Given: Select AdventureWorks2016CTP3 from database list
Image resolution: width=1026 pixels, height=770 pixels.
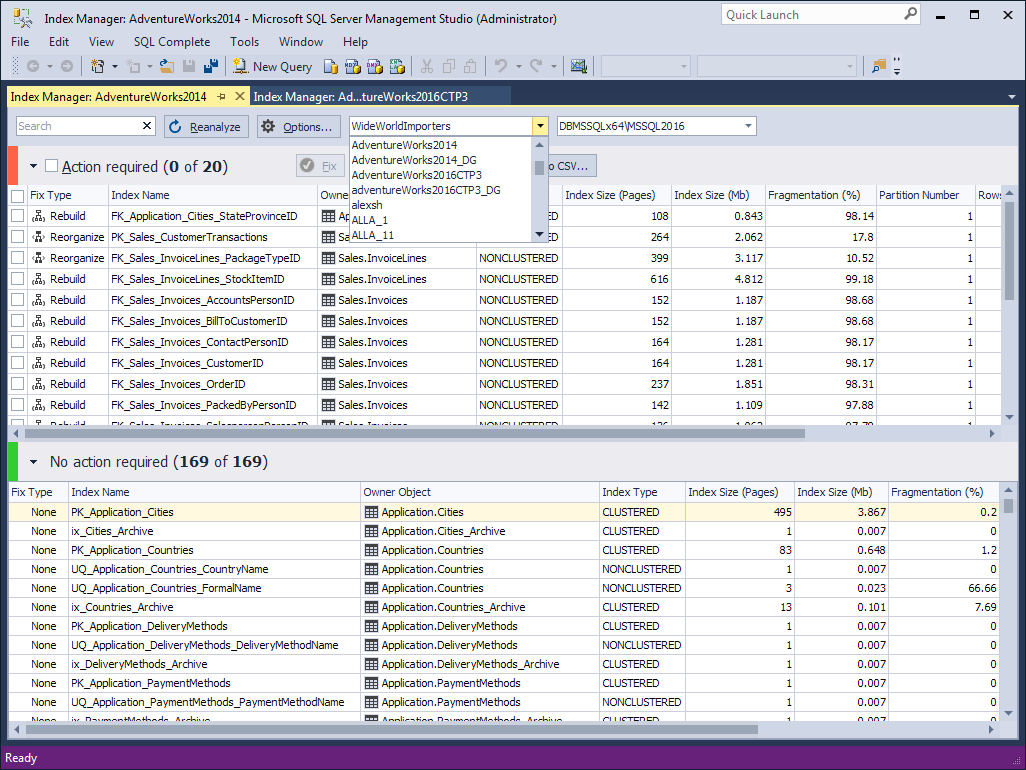Looking at the screenshot, I should pyautogui.click(x=416, y=175).
